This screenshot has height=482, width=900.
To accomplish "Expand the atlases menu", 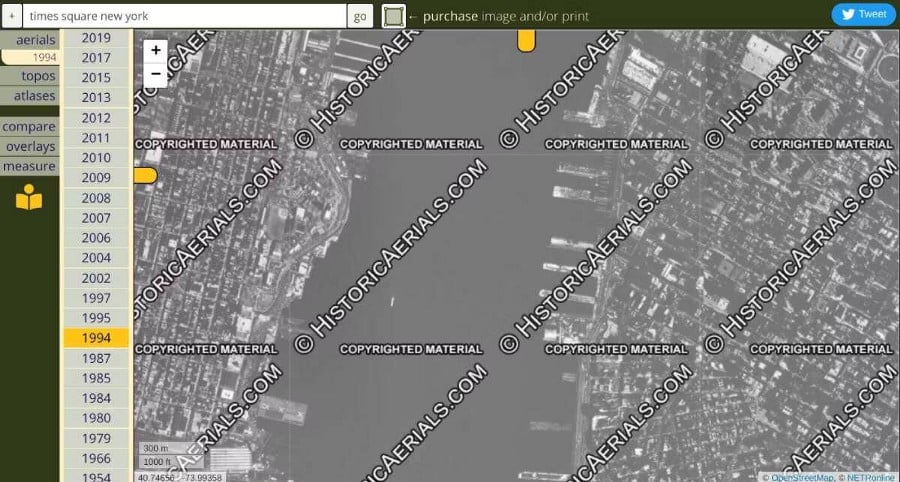I will pos(29,96).
